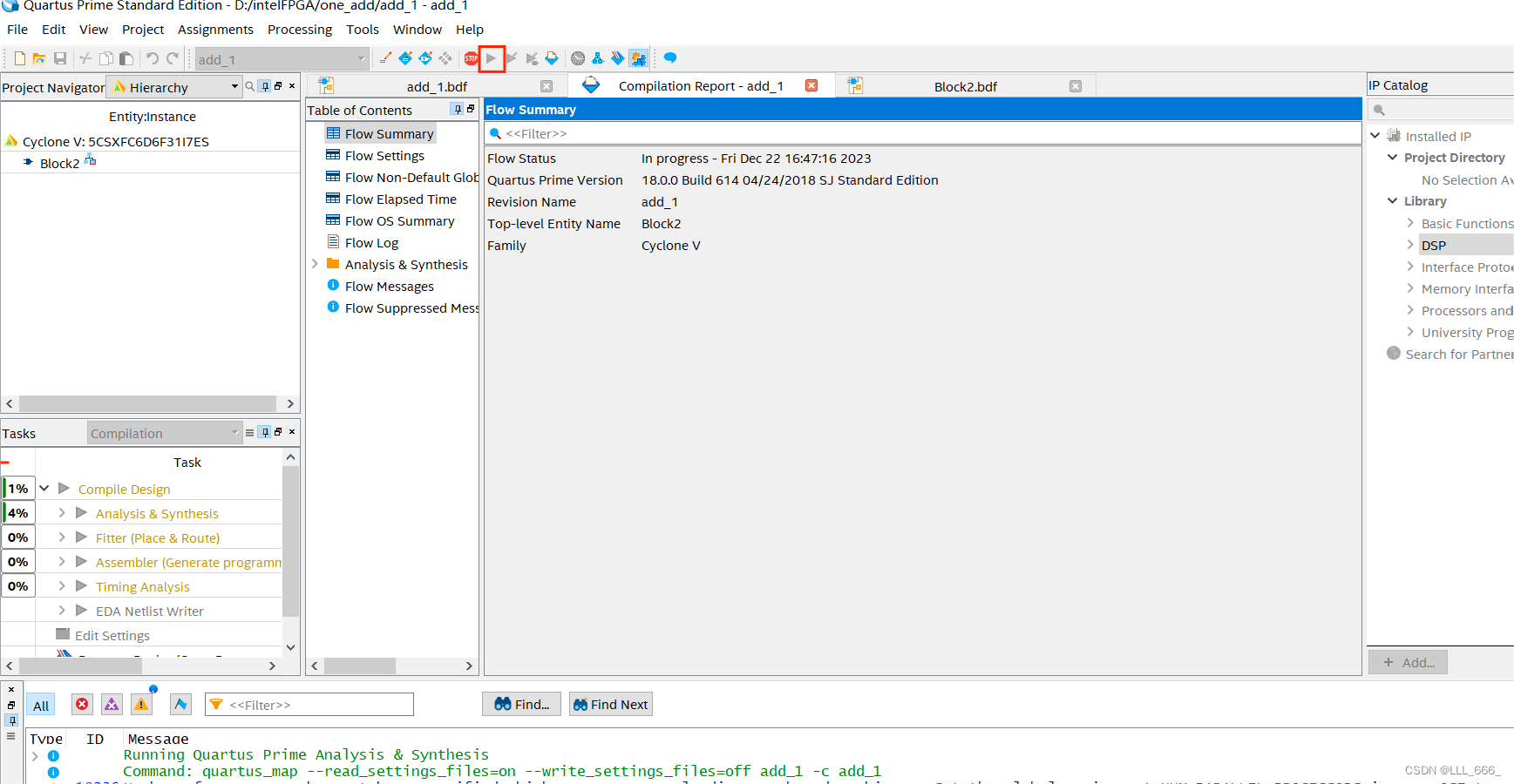Viewport: 1514px width, 784px height.
Task: Collapse the Installed IP tree
Action: pyautogui.click(x=1375, y=136)
